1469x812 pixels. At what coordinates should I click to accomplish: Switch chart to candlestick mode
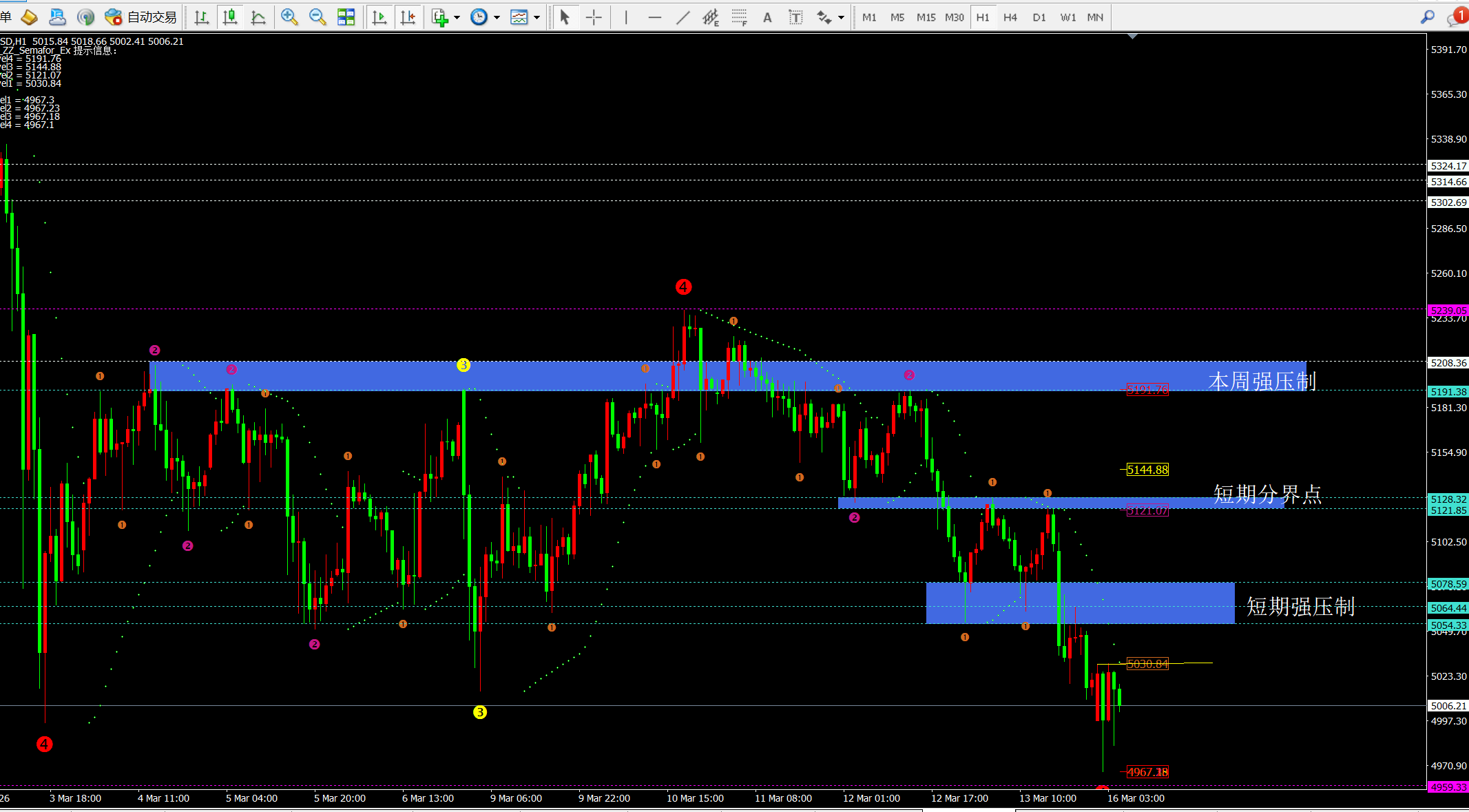(230, 17)
